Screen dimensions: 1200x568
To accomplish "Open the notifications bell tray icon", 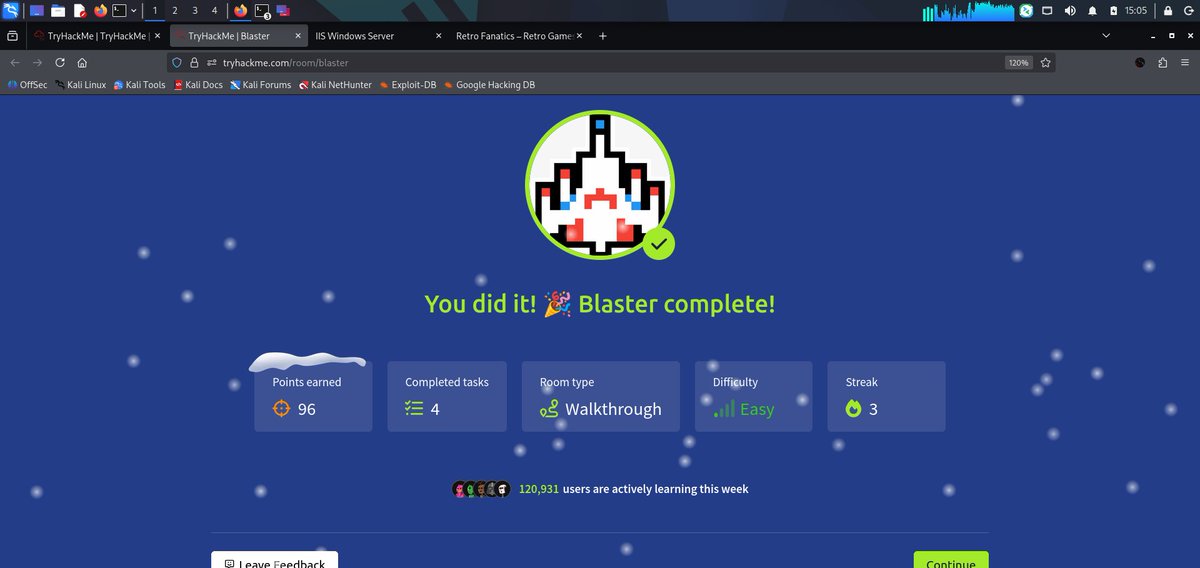I will click(1092, 11).
